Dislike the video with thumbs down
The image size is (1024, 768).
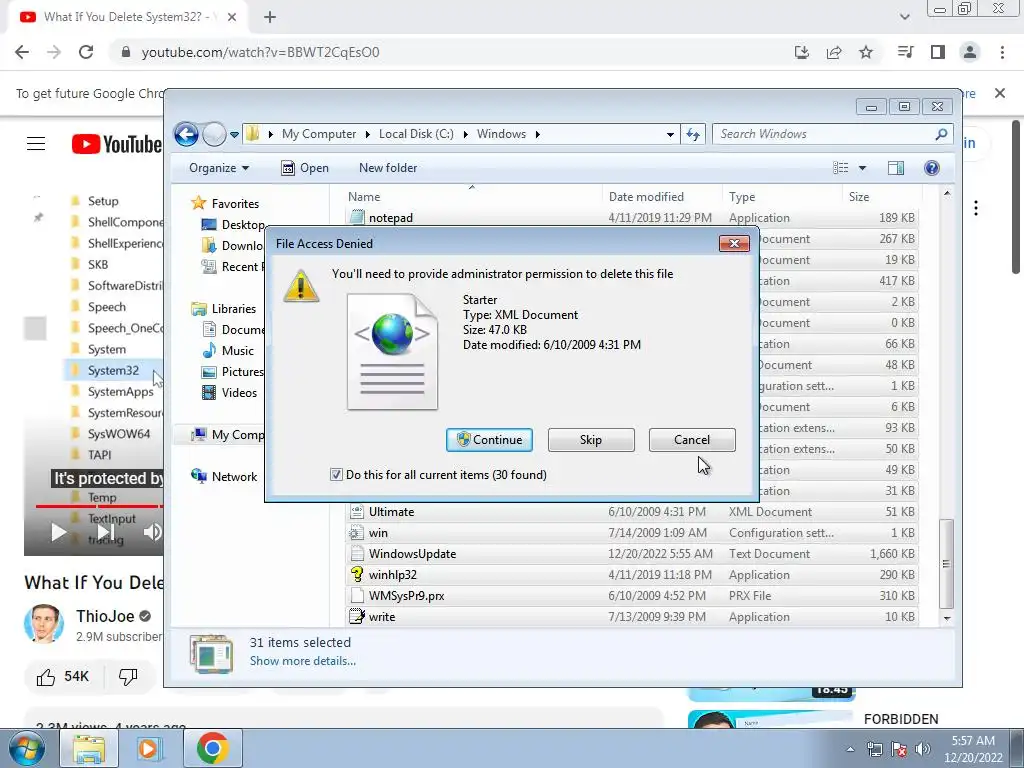(128, 677)
